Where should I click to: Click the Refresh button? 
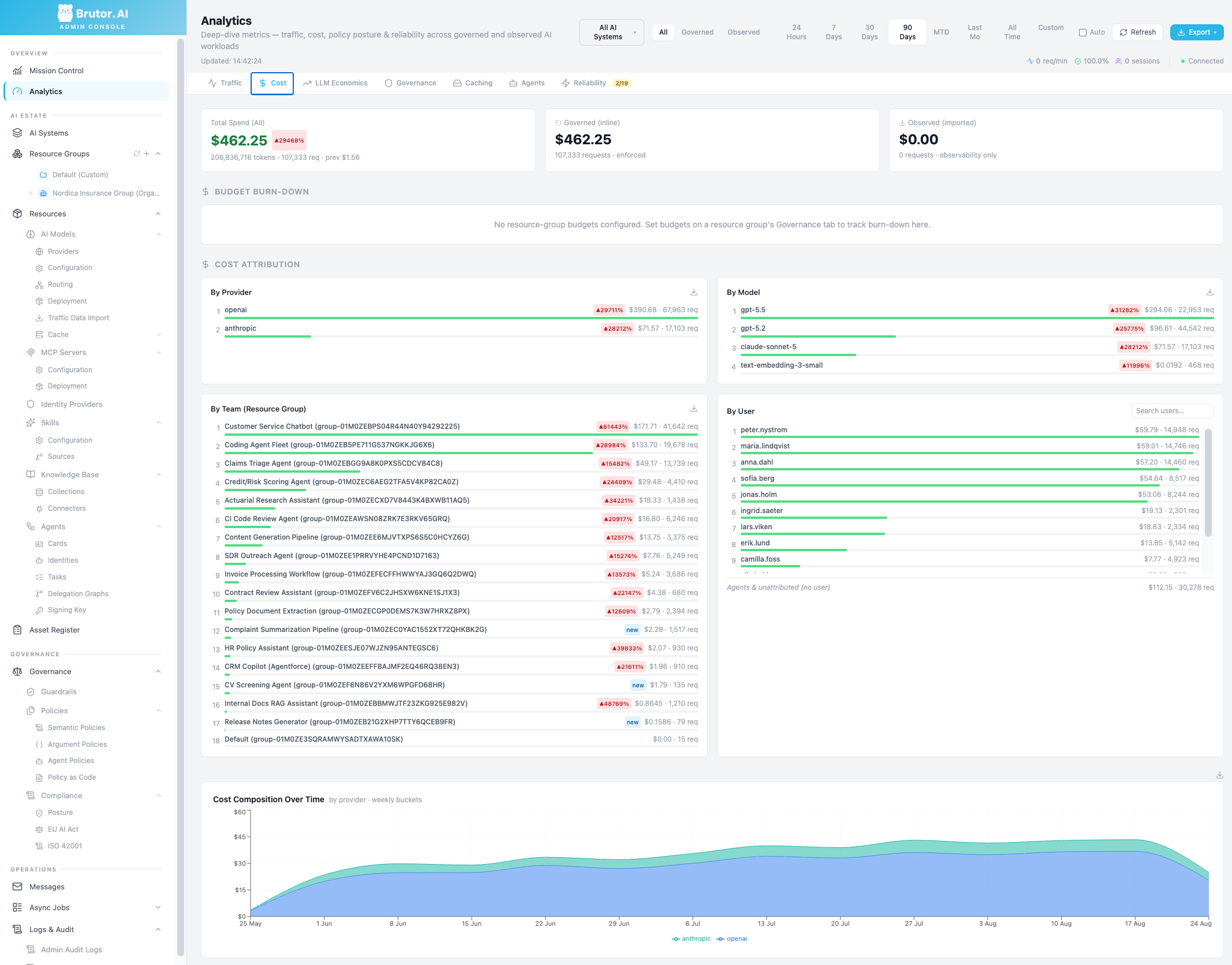1137,32
